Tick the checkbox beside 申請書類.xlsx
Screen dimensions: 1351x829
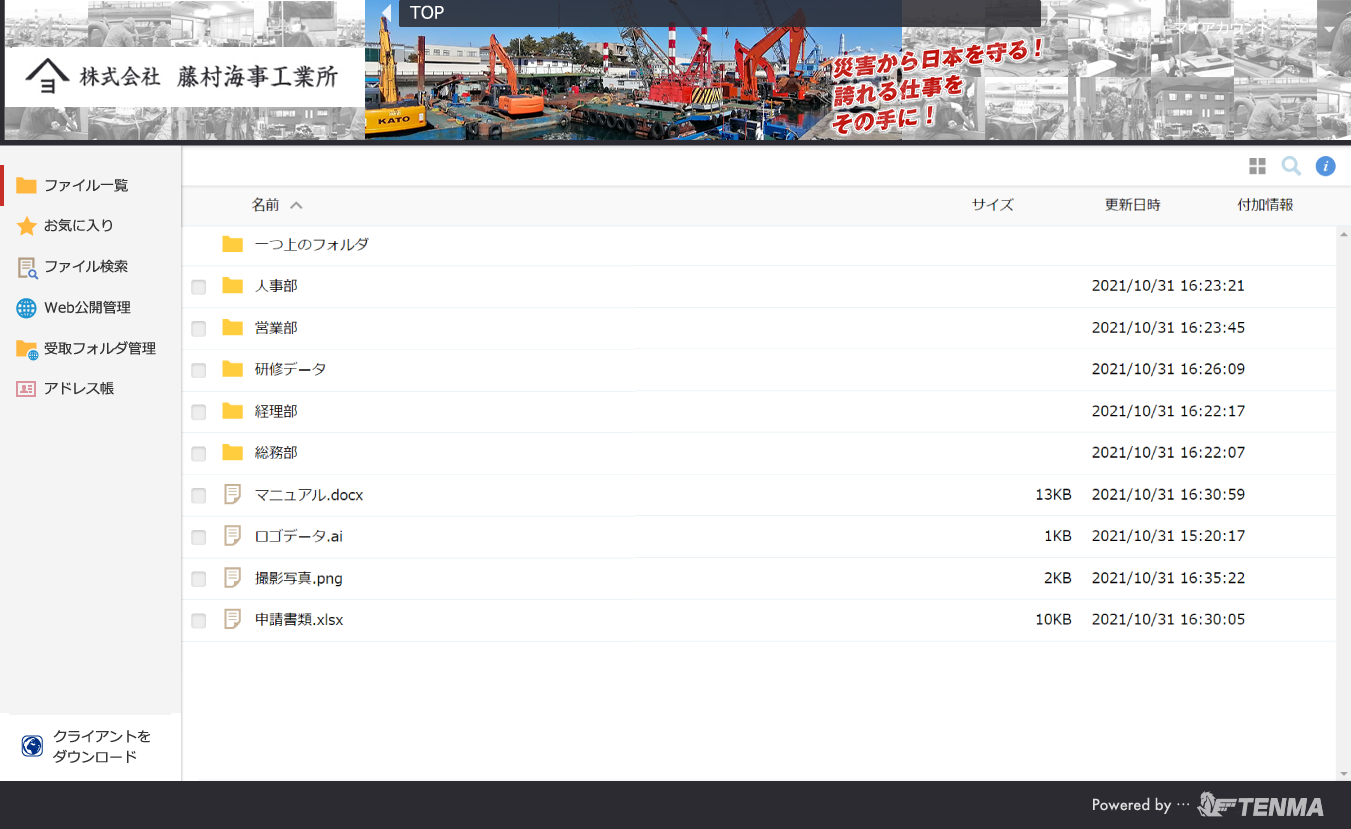point(199,621)
